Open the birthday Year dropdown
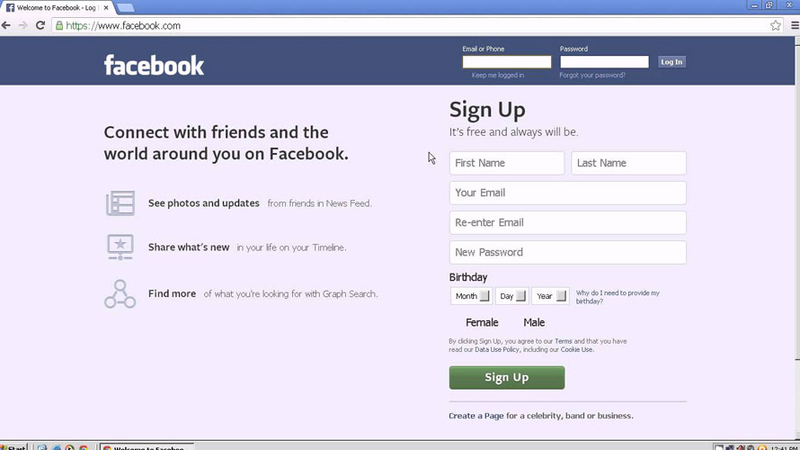 point(551,296)
